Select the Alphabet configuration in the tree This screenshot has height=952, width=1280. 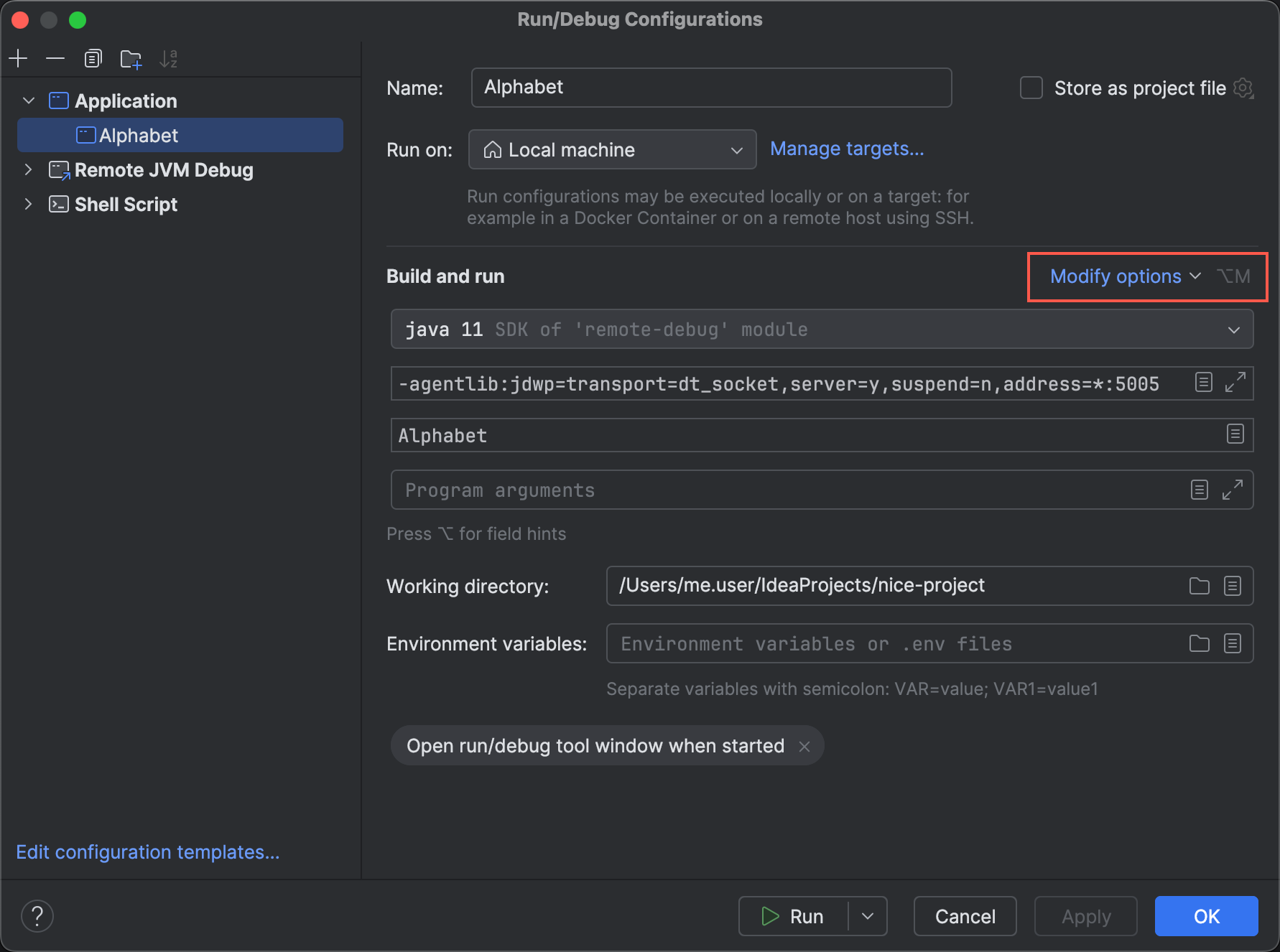pos(138,135)
